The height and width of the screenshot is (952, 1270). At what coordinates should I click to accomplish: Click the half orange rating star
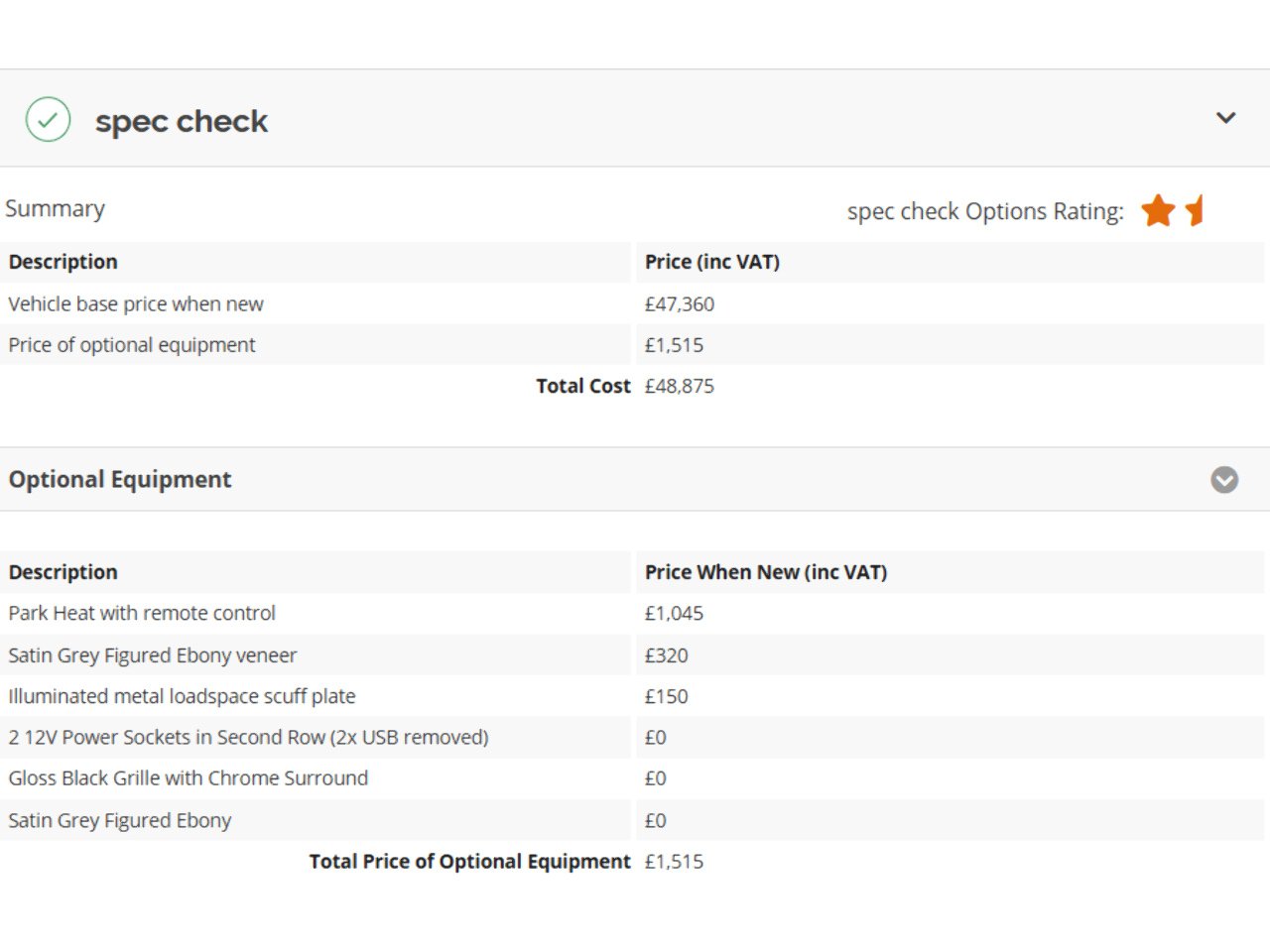(x=1194, y=210)
